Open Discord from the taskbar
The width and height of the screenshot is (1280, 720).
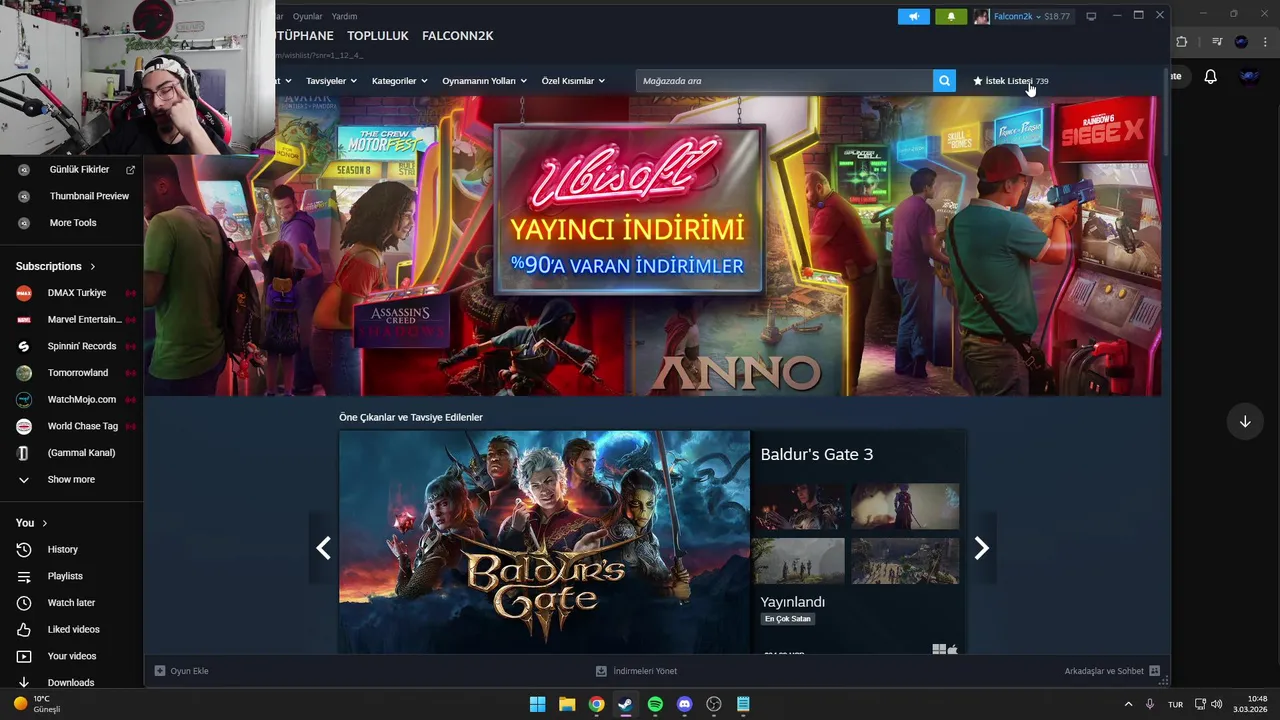(x=684, y=704)
